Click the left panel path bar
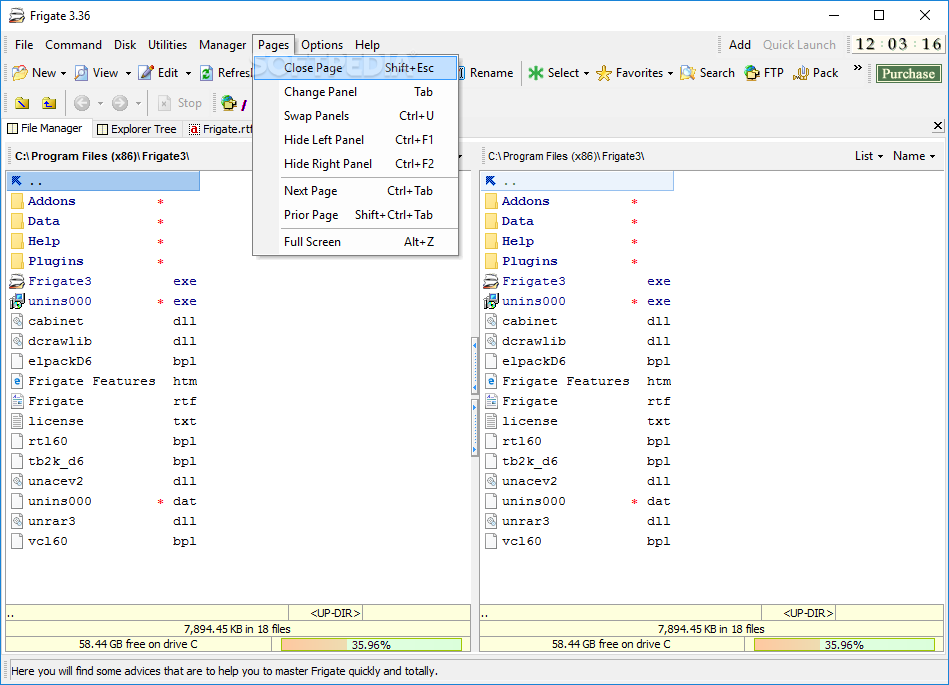The image size is (949, 685). click(x=130, y=156)
